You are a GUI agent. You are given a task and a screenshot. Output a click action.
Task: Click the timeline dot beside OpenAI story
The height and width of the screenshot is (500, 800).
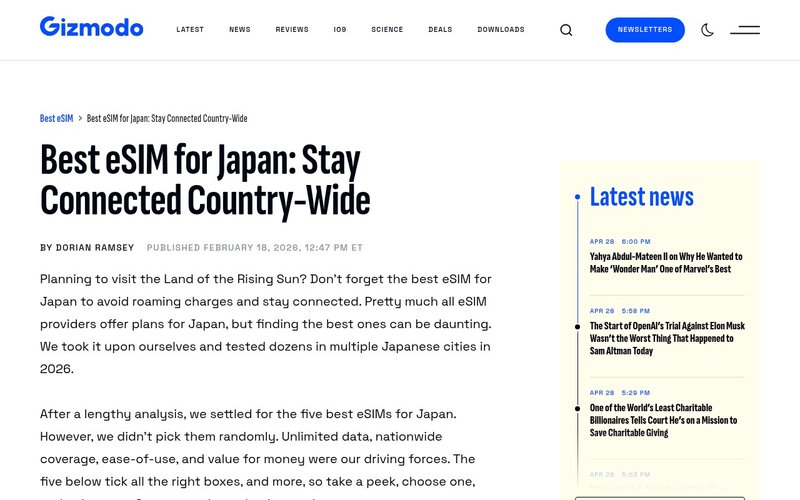click(x=578, y=327)
